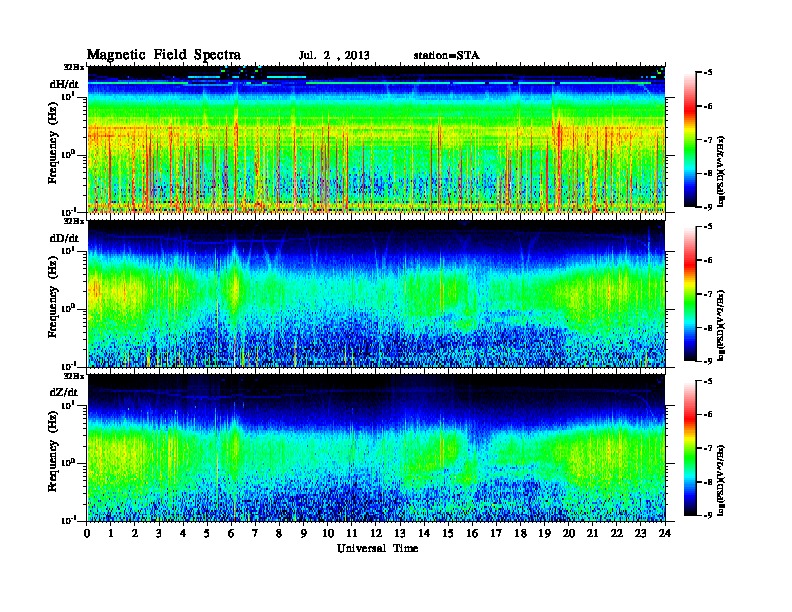
Task: Click the log(PSD) units label of dZ/dt color bar
Action: [722, 480]
